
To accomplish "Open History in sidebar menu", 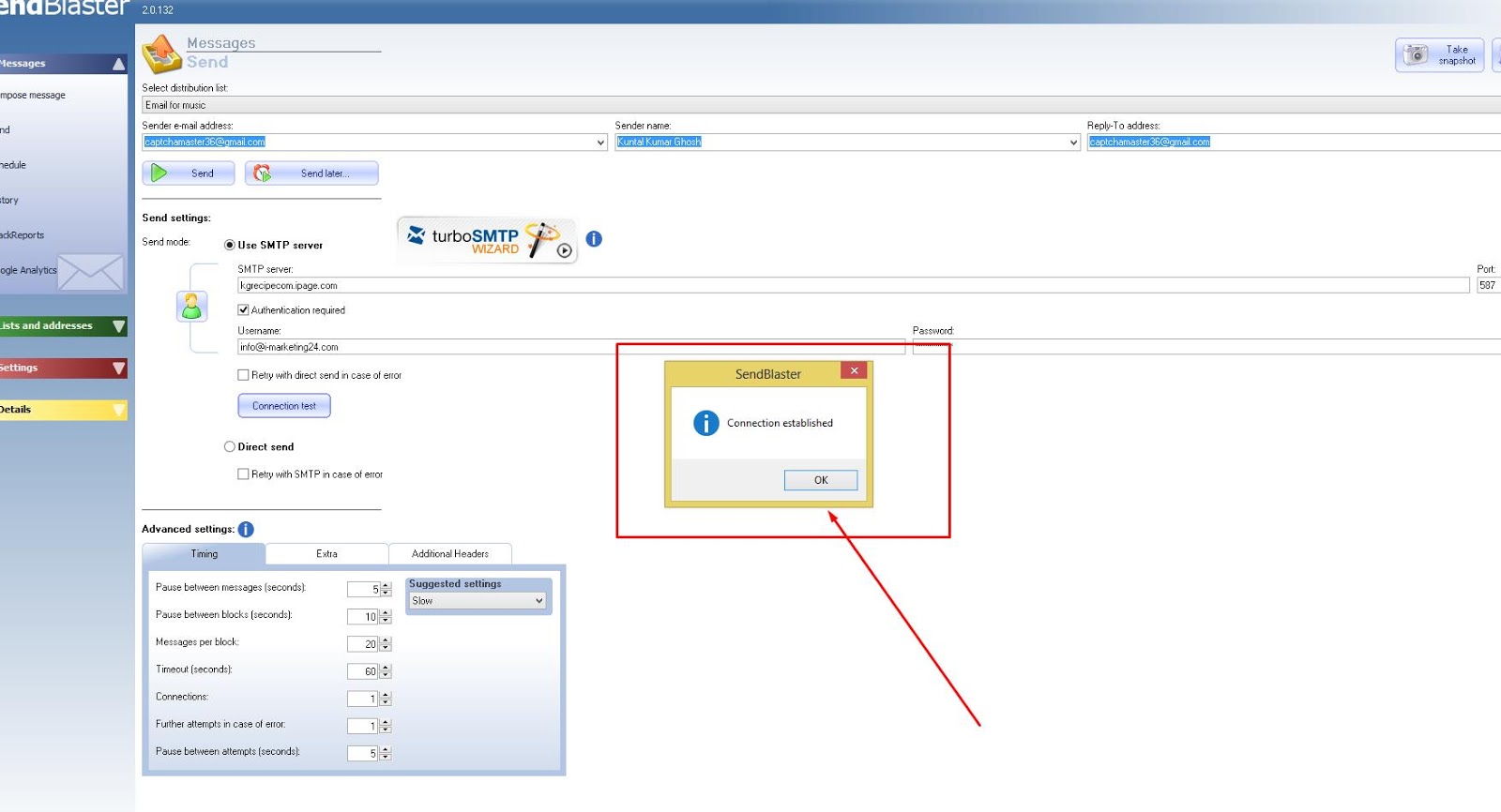I will 9,200.
